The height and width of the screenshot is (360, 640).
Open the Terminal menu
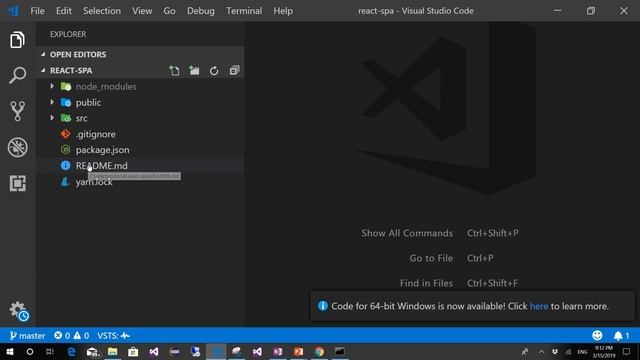244,11
